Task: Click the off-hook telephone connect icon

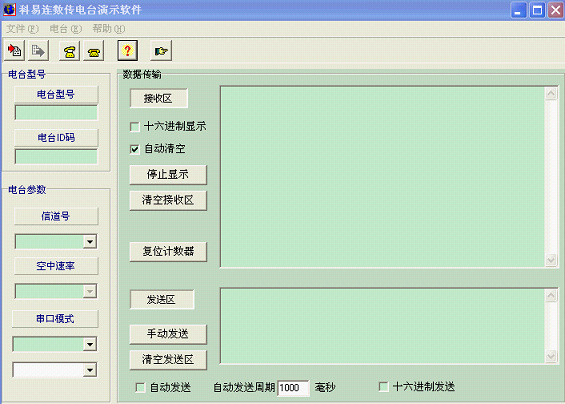Action: 70,50
